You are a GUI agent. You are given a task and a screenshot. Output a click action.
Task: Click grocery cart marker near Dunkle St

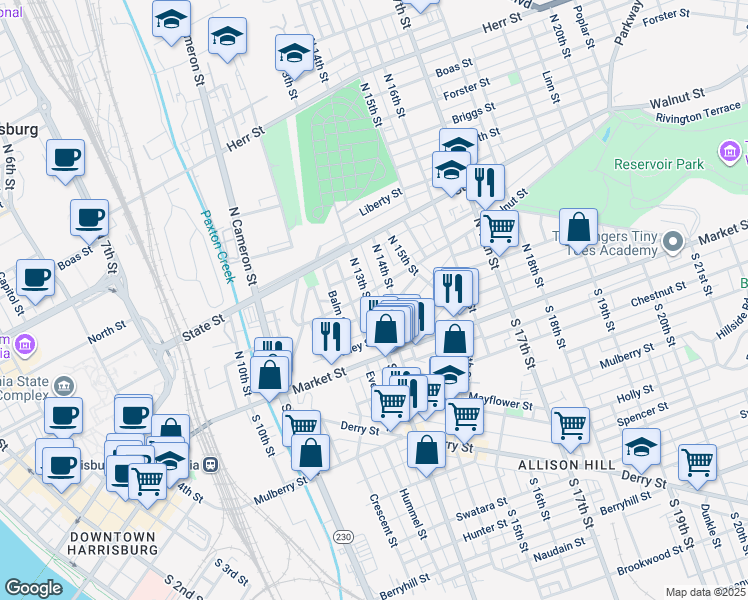pos(697,465)
